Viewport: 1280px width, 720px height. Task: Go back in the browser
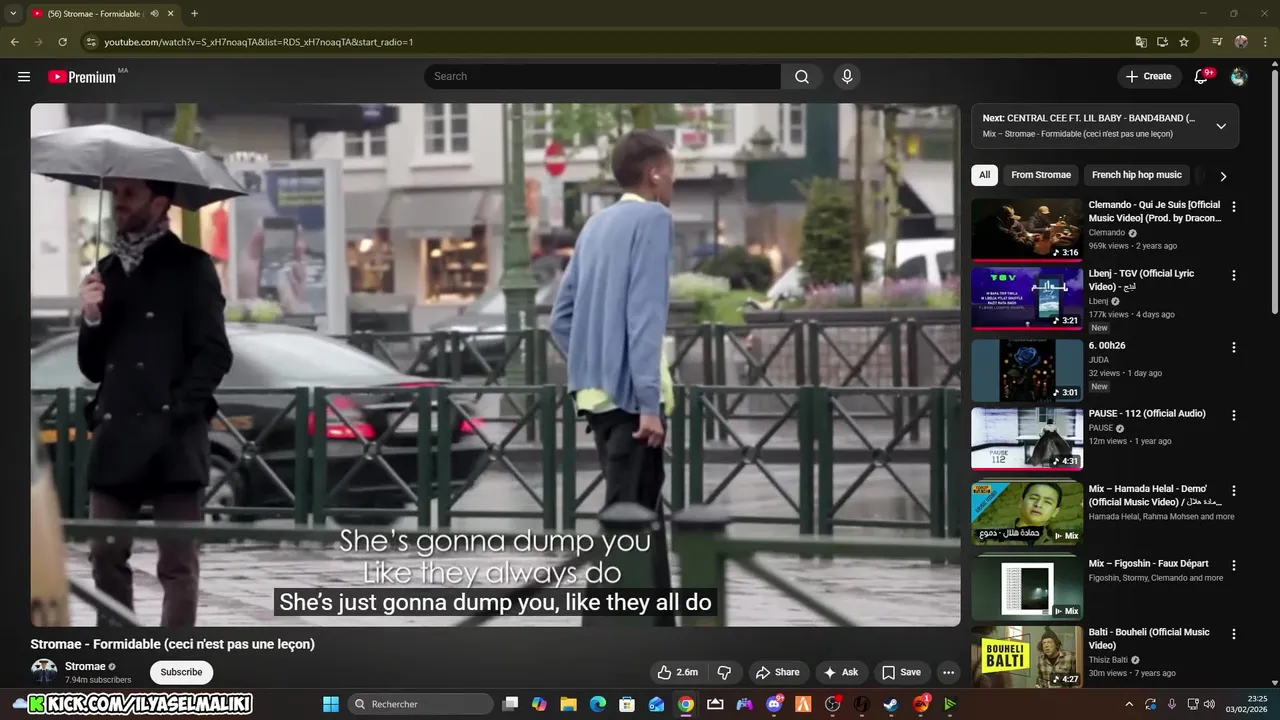click(14, 42)
